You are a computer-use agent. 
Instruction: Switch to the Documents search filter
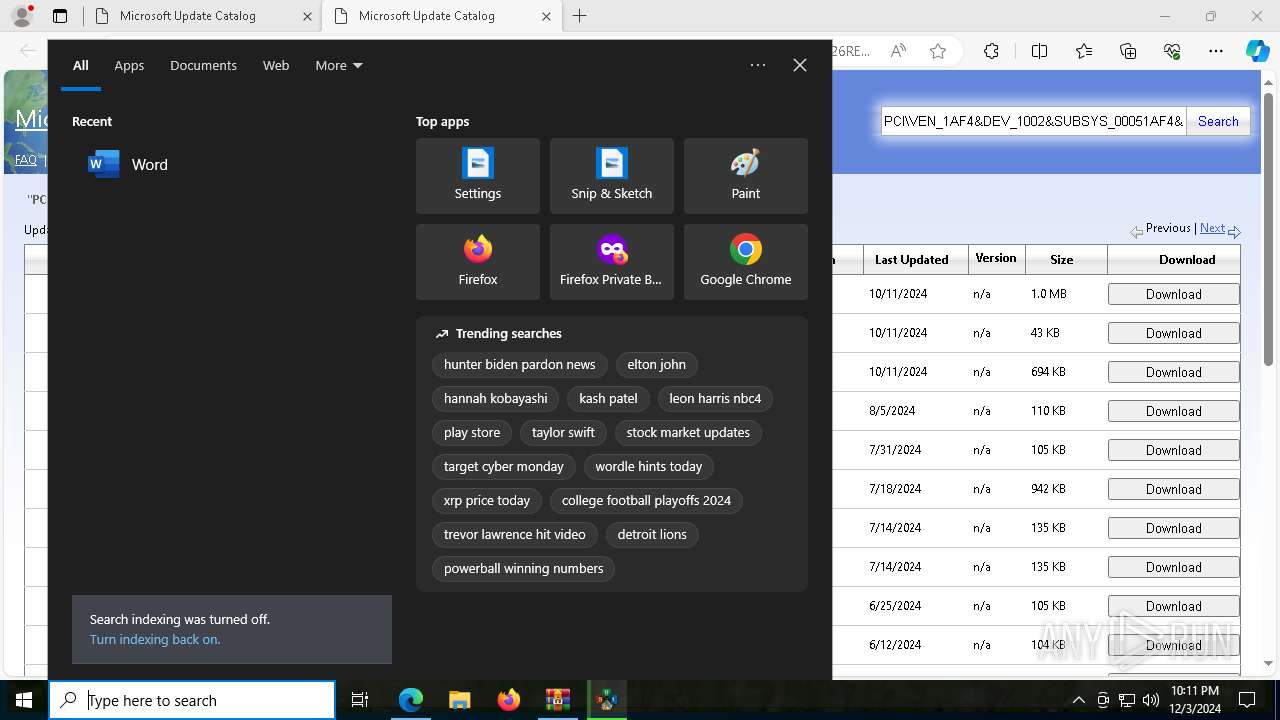(203, 66)
